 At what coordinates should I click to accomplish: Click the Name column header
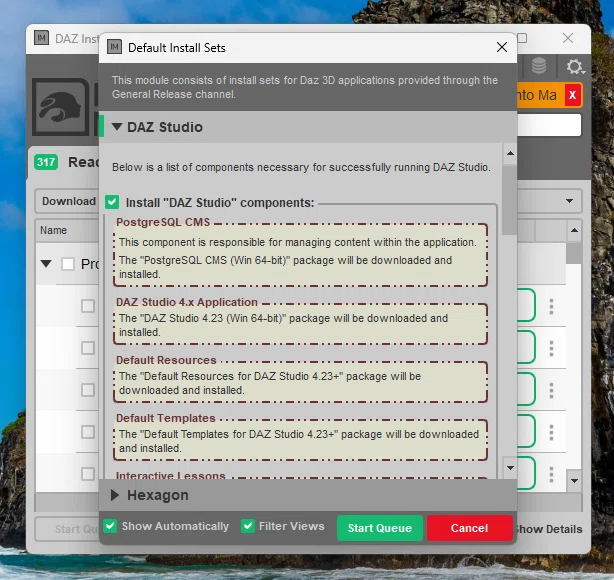click(54, 230)
